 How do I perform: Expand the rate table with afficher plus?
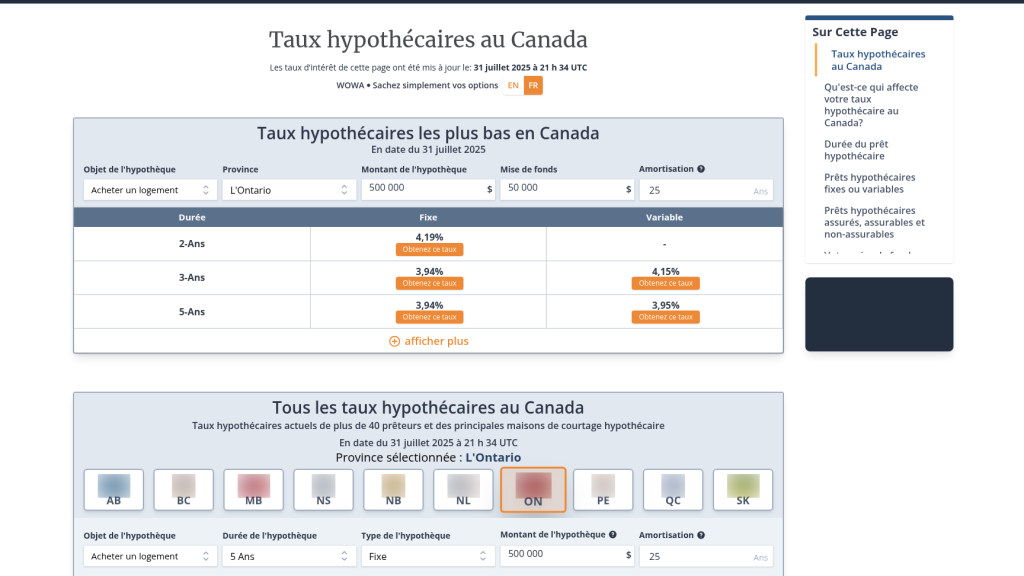click(x=428, y=341)
